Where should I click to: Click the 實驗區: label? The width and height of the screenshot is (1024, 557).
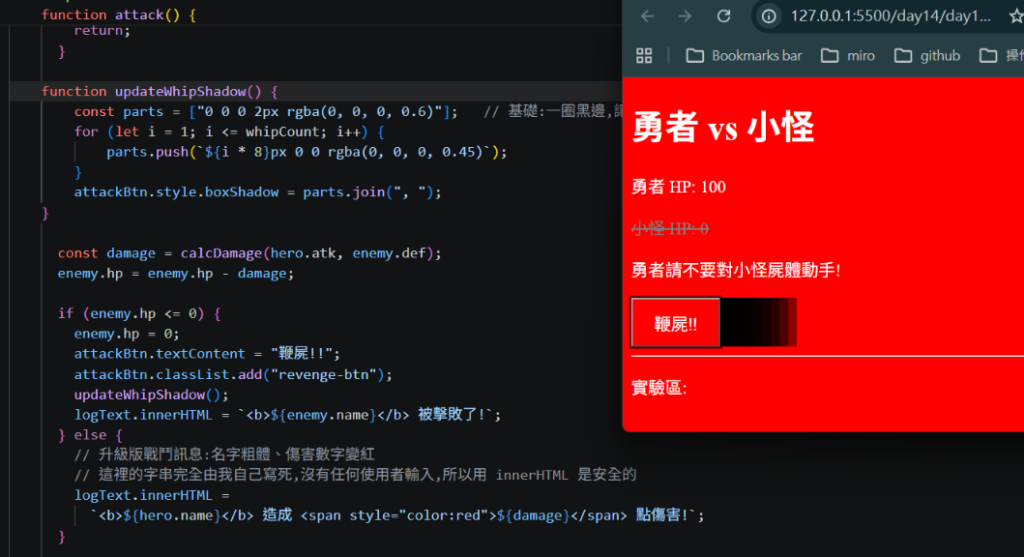(x=659, y=388)
